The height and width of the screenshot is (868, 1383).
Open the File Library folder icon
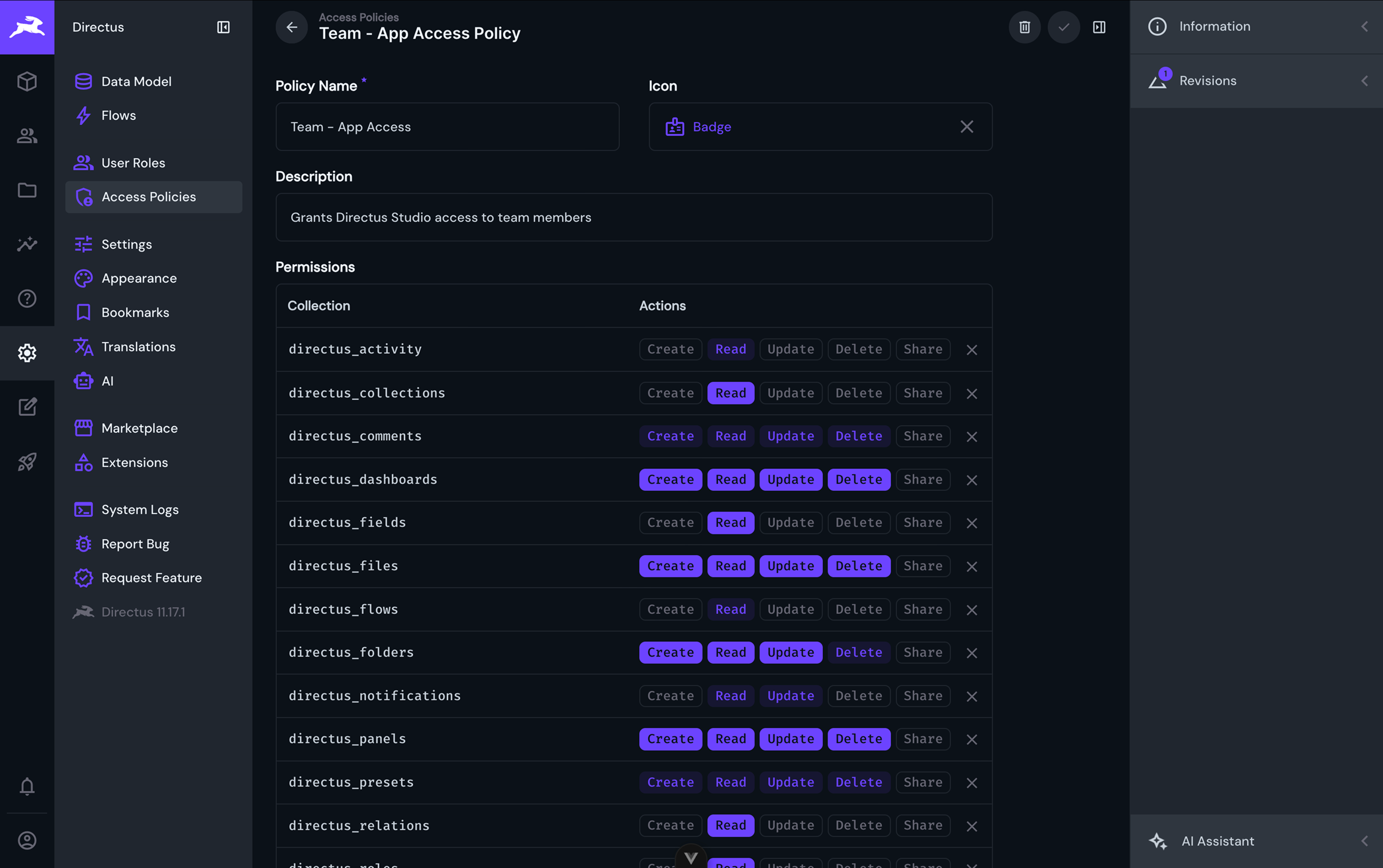[x=27, y=190]
